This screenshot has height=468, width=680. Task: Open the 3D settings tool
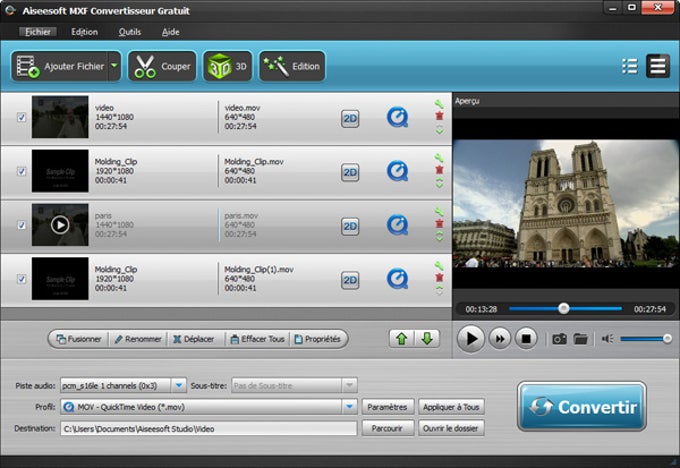(x=228, y=66)
